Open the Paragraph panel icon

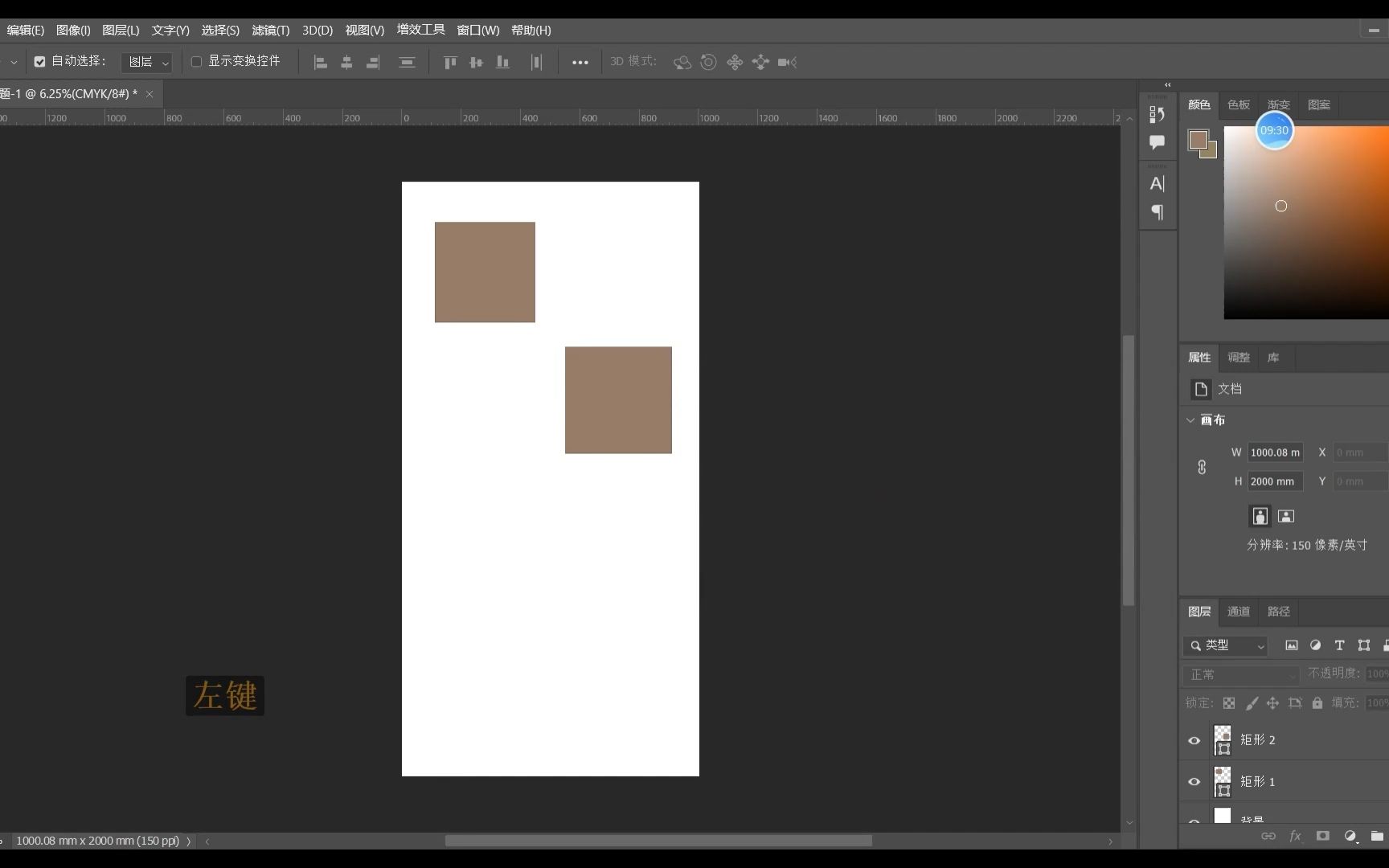1157,212
